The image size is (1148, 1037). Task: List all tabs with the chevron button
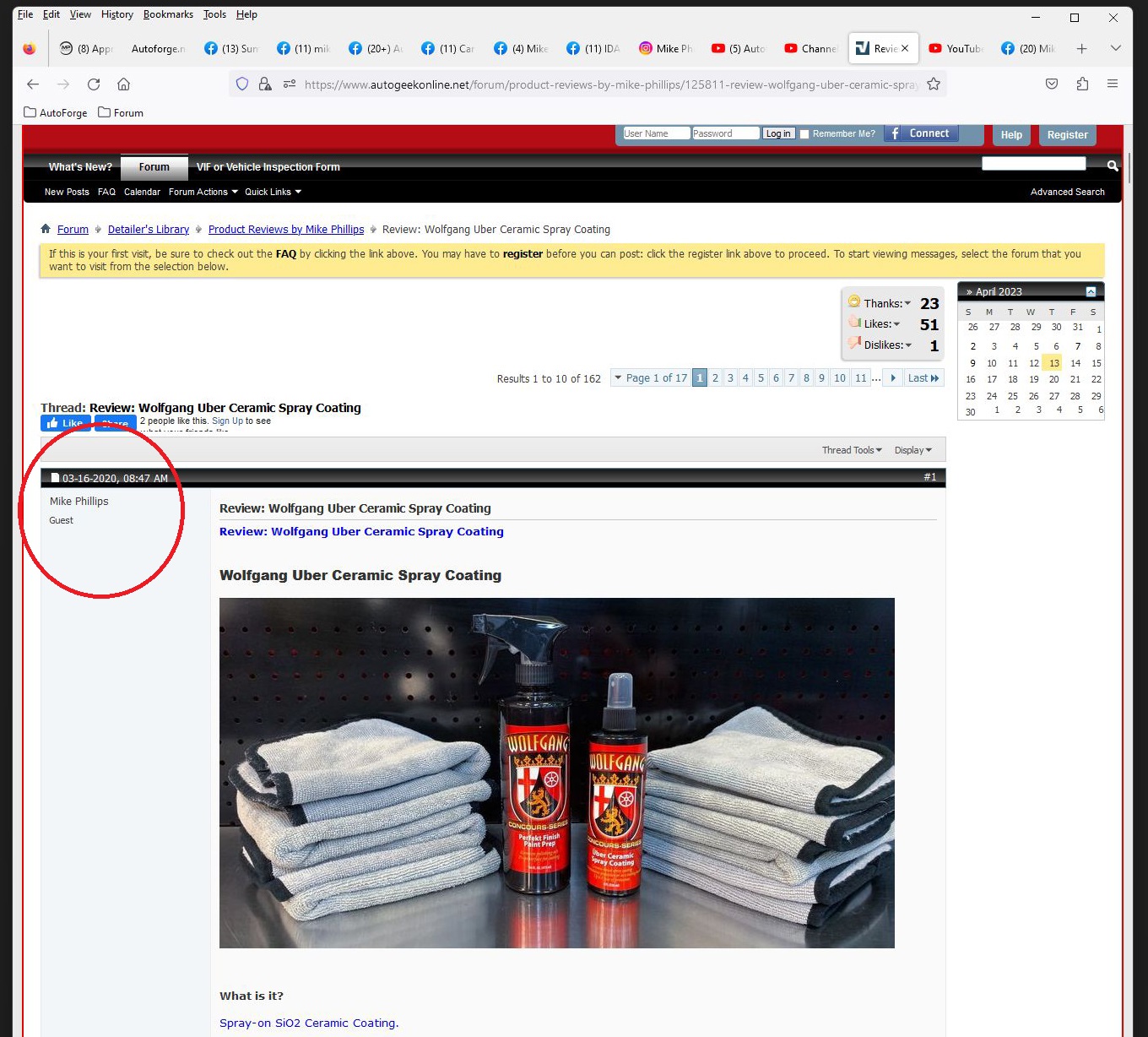click(1115, 48)
